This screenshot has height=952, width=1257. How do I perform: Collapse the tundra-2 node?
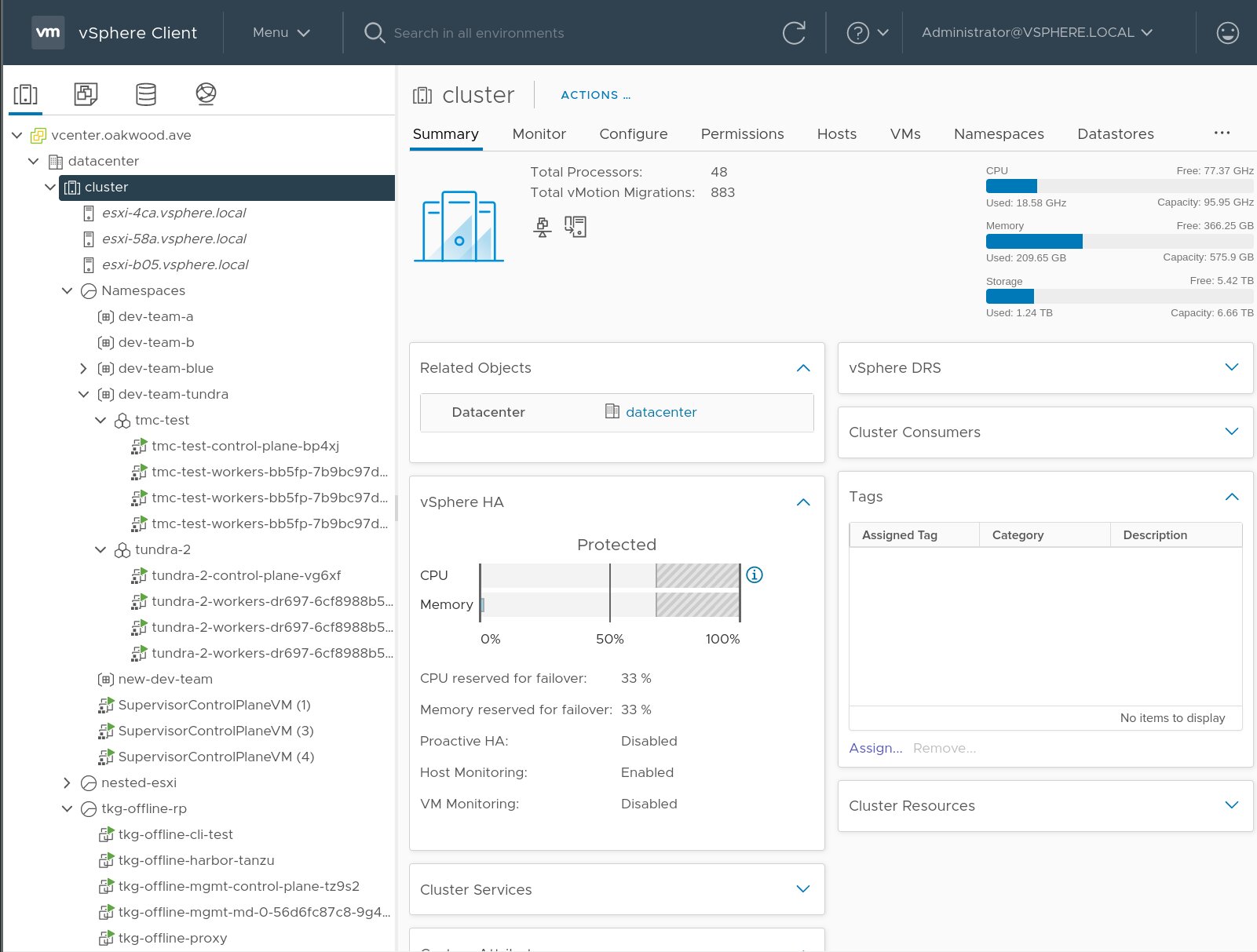(x=100, y=549)
